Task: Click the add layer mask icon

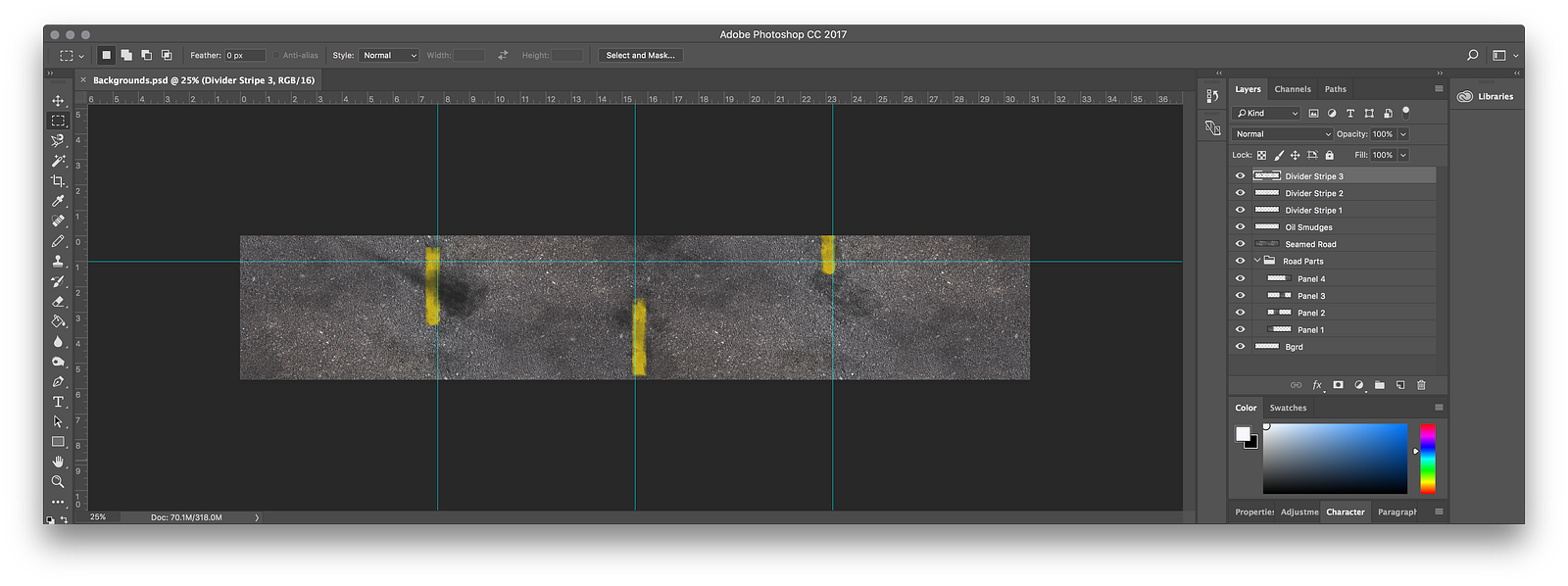Action: 1338,385
